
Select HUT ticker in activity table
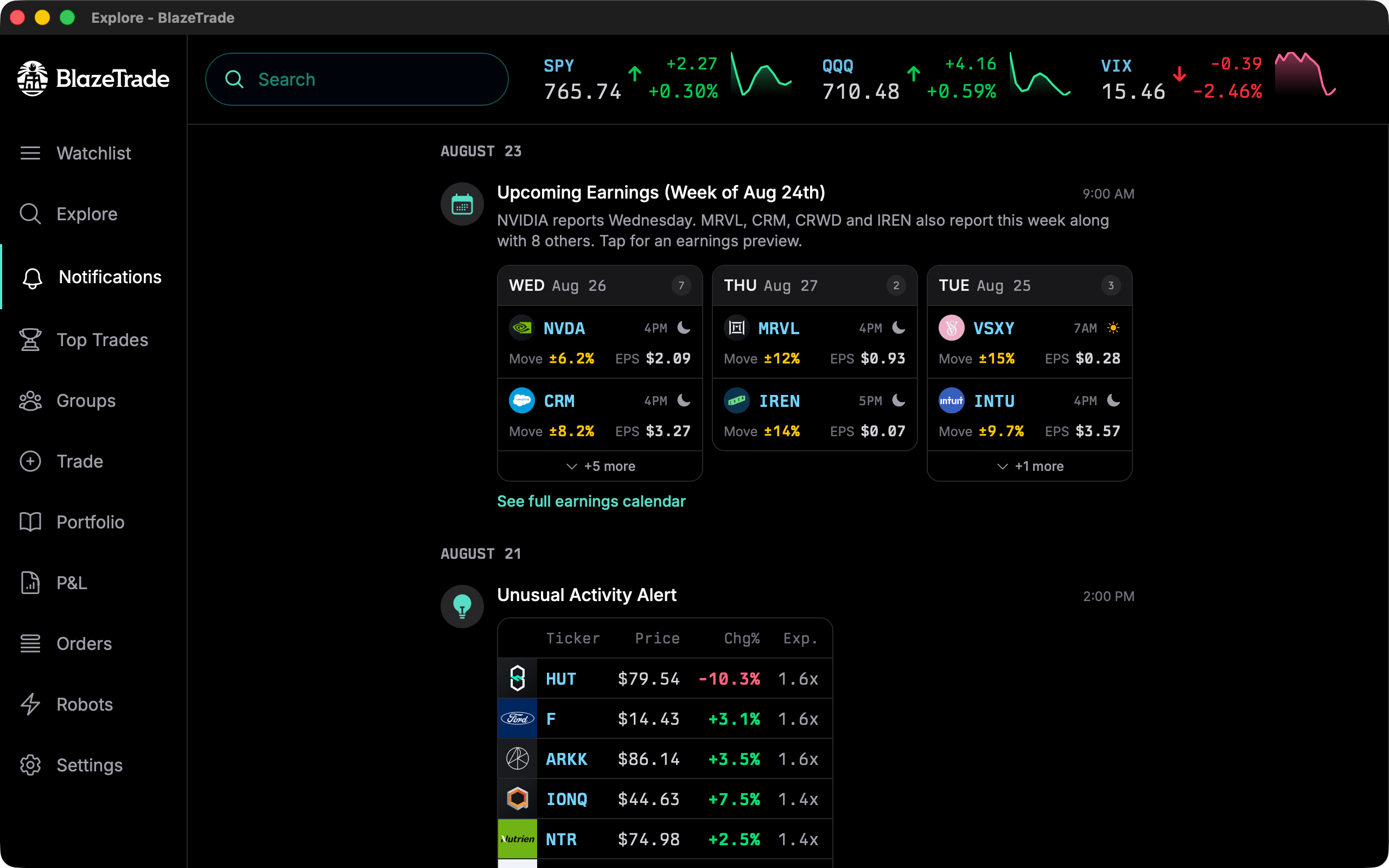click(x=561, y=679)
